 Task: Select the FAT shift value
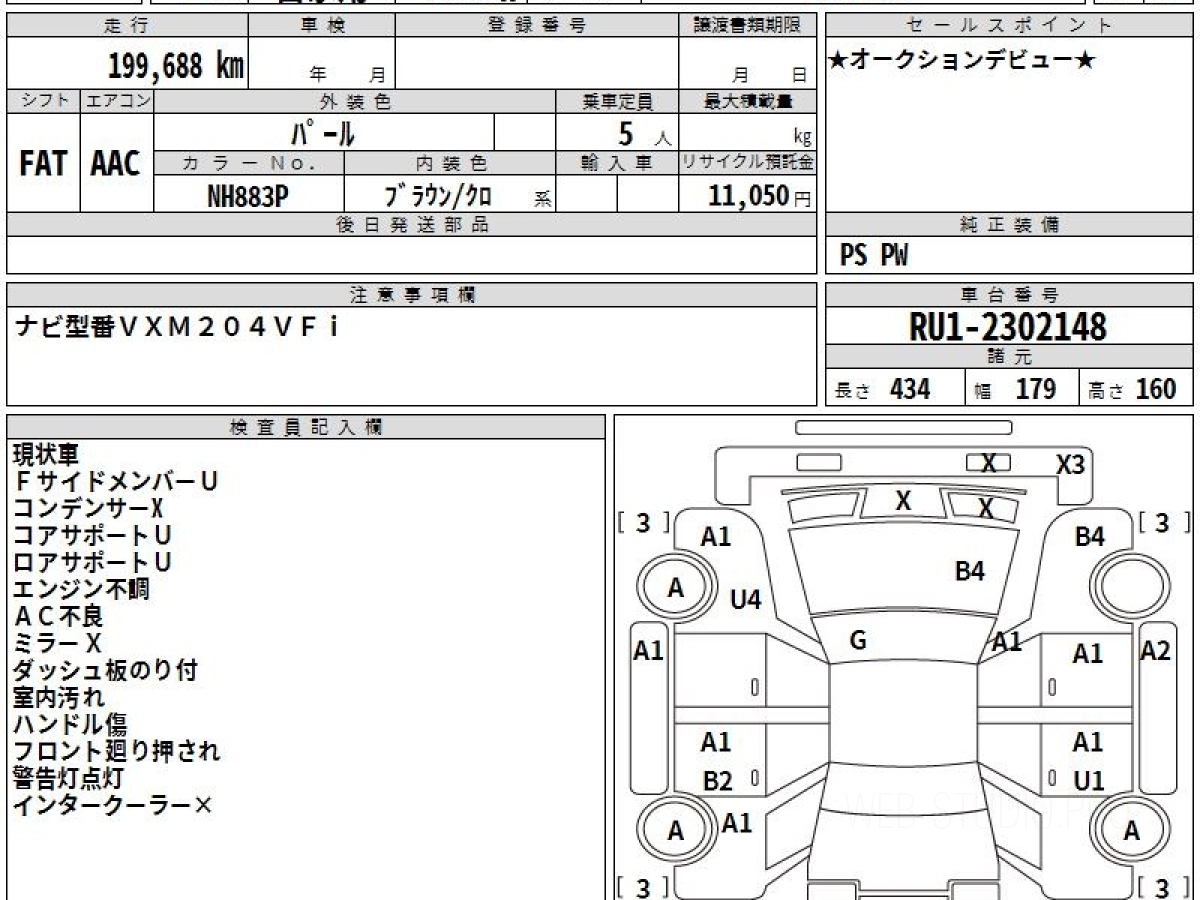(x=43, y=164)
